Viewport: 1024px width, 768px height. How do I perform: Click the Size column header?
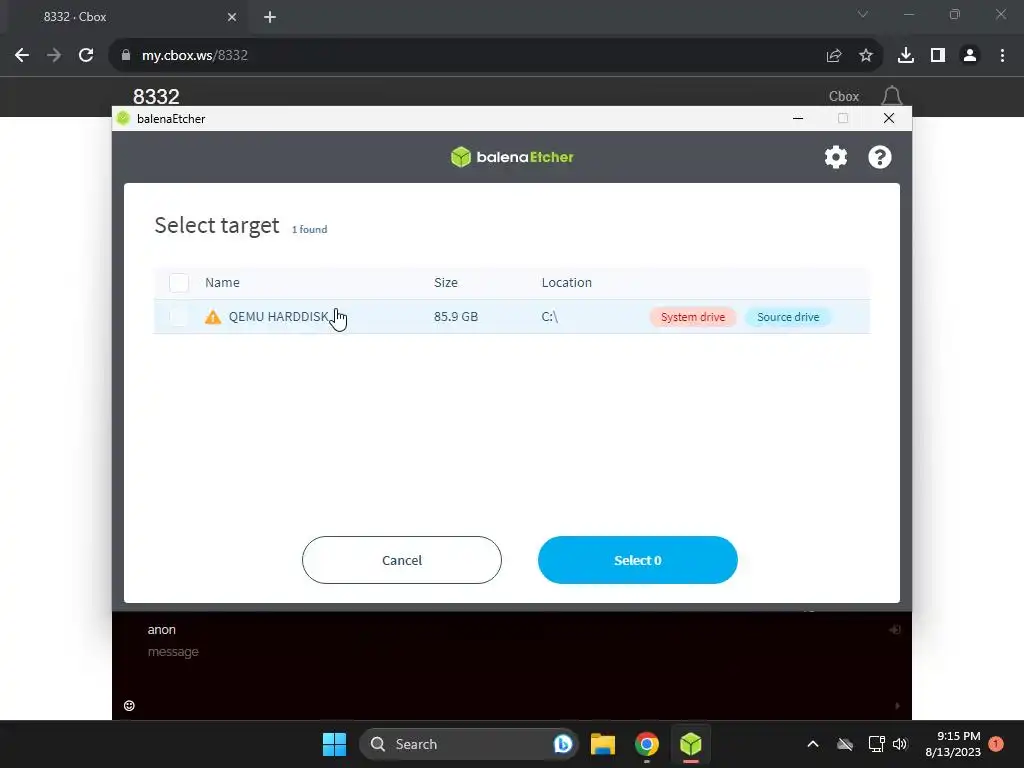445,283
